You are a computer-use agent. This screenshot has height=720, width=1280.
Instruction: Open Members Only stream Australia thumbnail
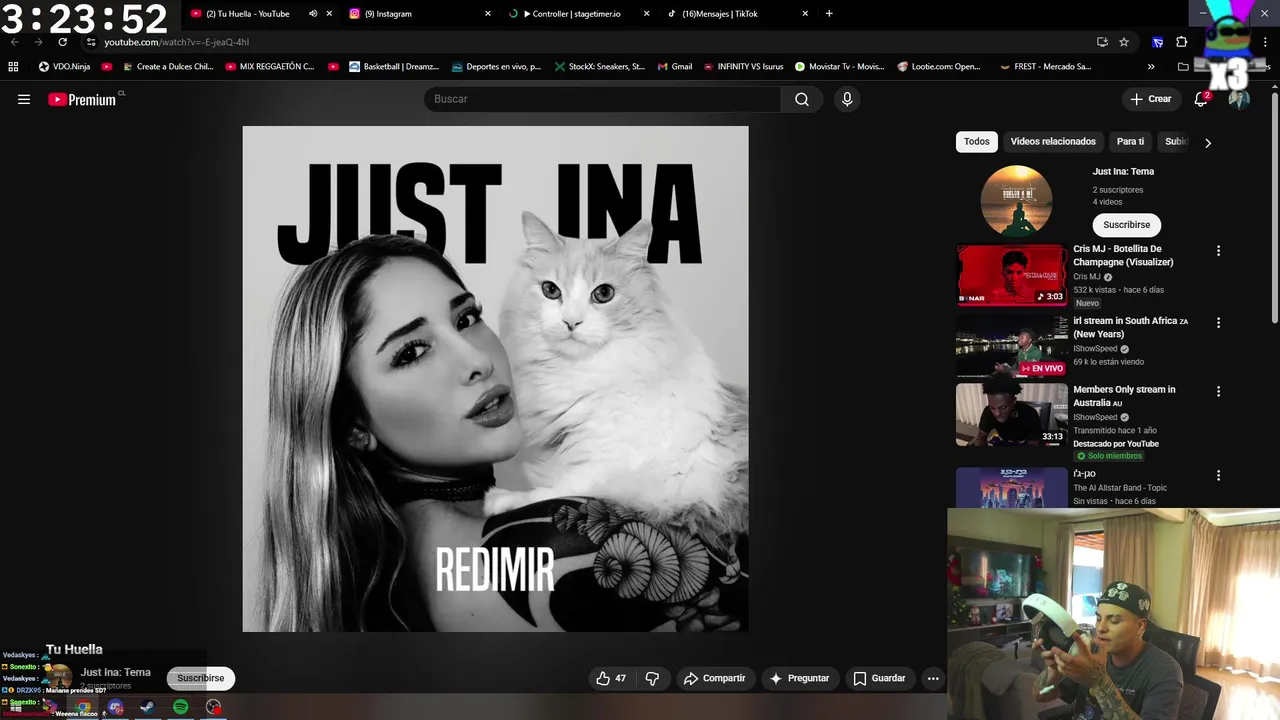[1012, 416]
